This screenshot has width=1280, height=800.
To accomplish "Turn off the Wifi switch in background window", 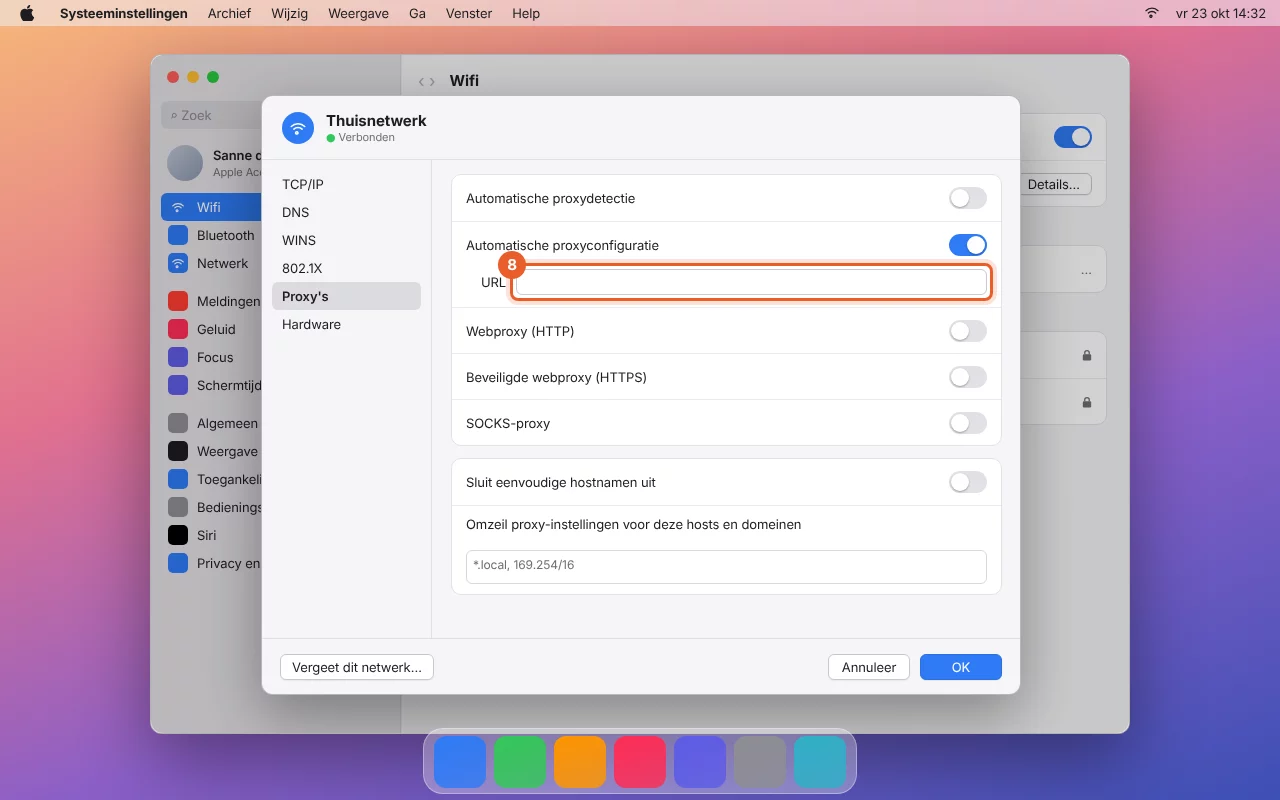I will (x=1073, y=137).
